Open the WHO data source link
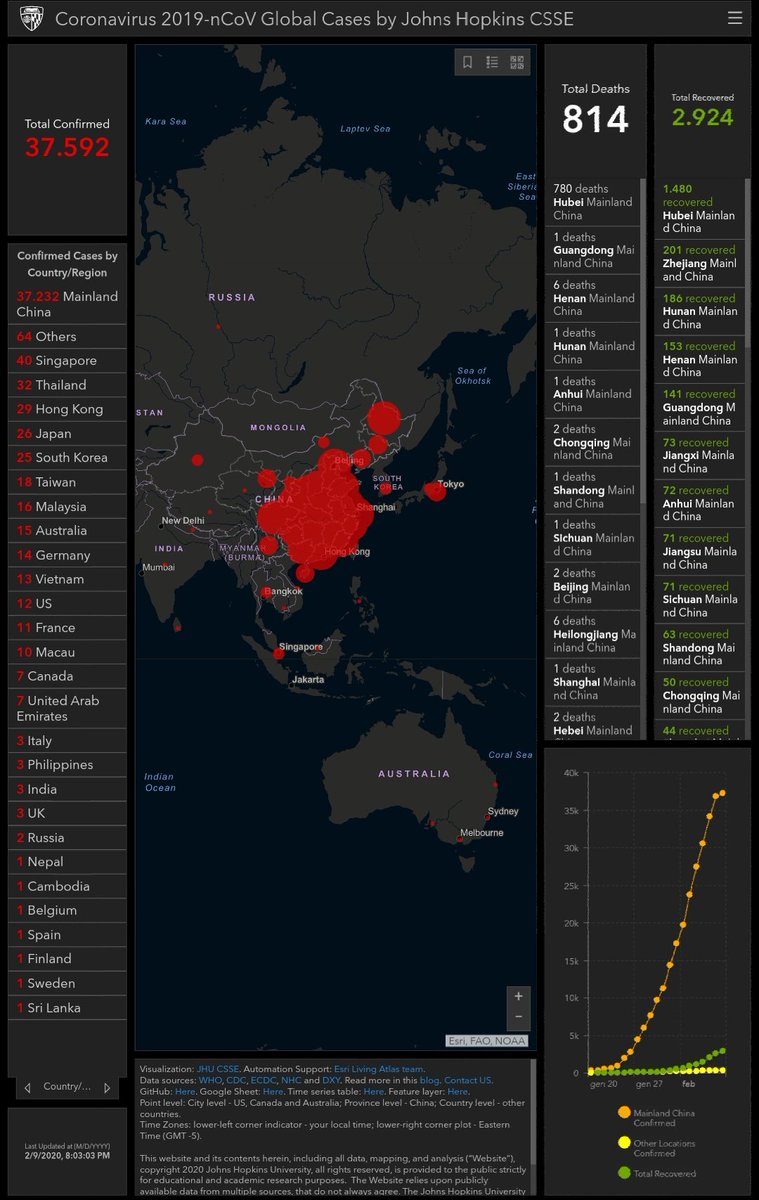The width and height of the screenshot is (759, 1200). 211,1080
